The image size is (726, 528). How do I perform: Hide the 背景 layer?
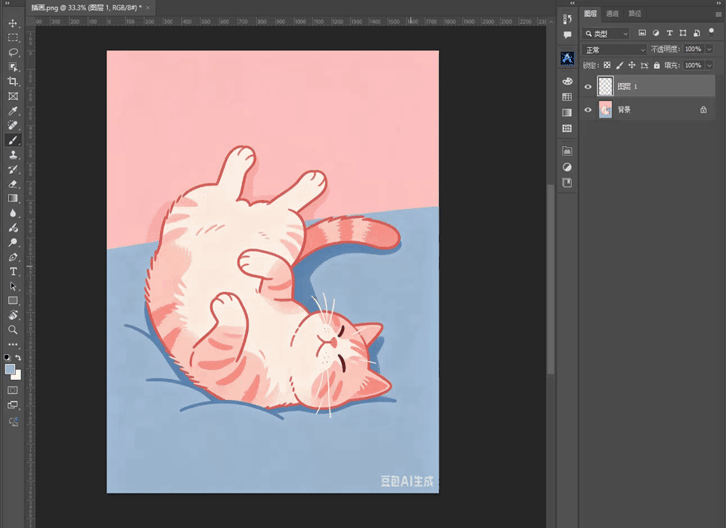click(588, 110)
